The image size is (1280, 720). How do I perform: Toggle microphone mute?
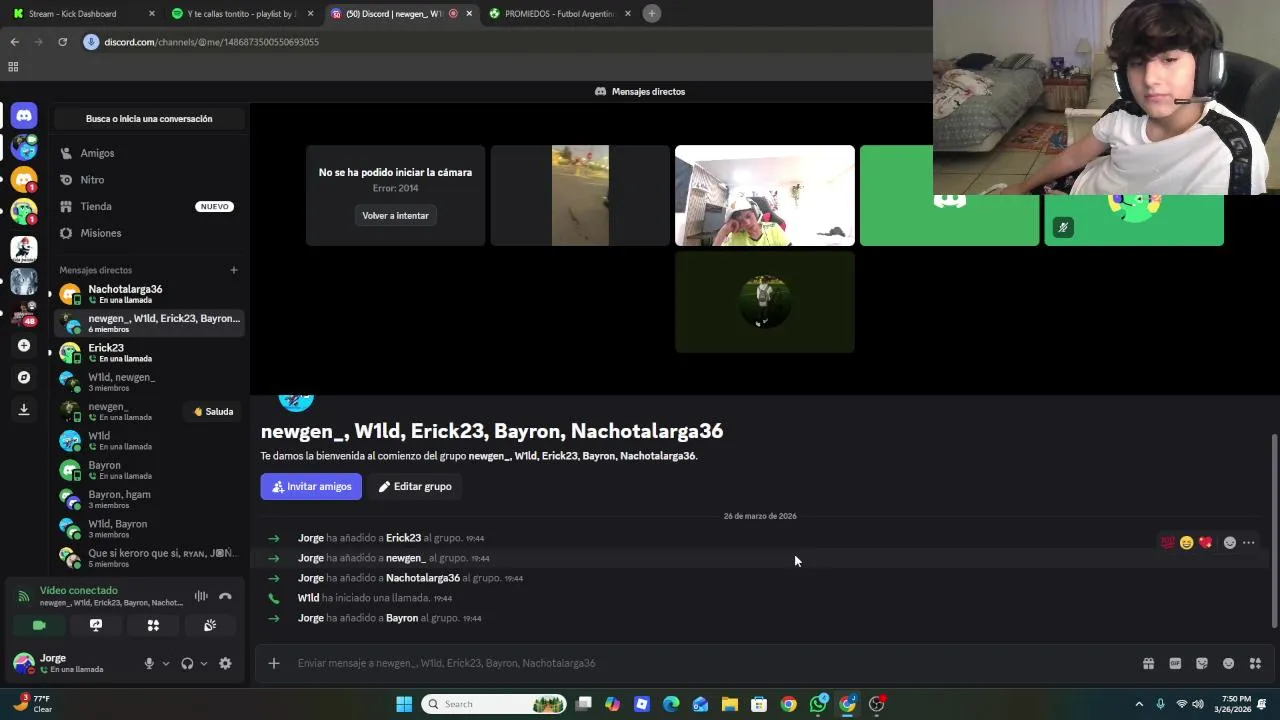[149, 663]
